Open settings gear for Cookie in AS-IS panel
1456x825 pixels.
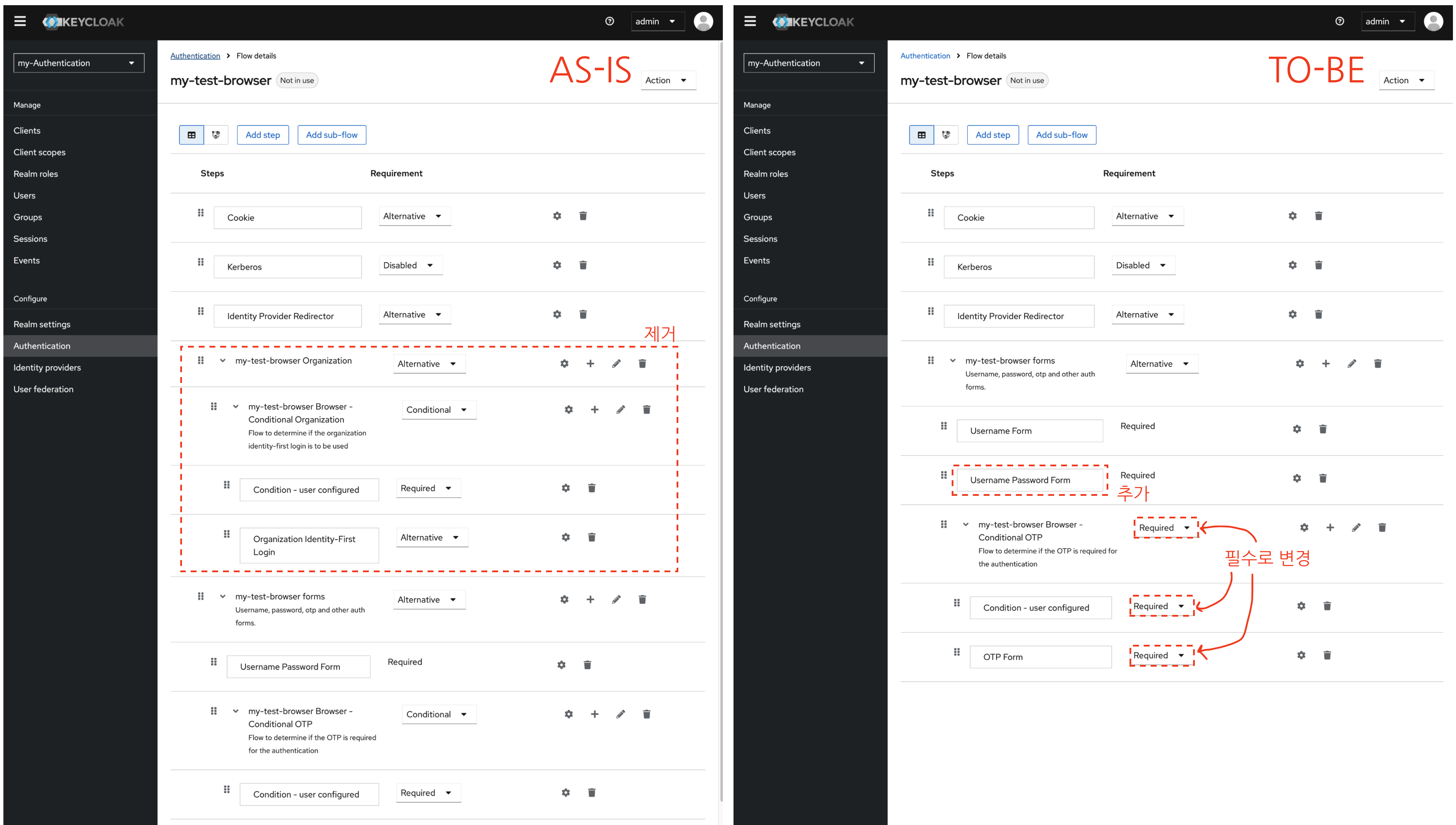tap(557, 216)
